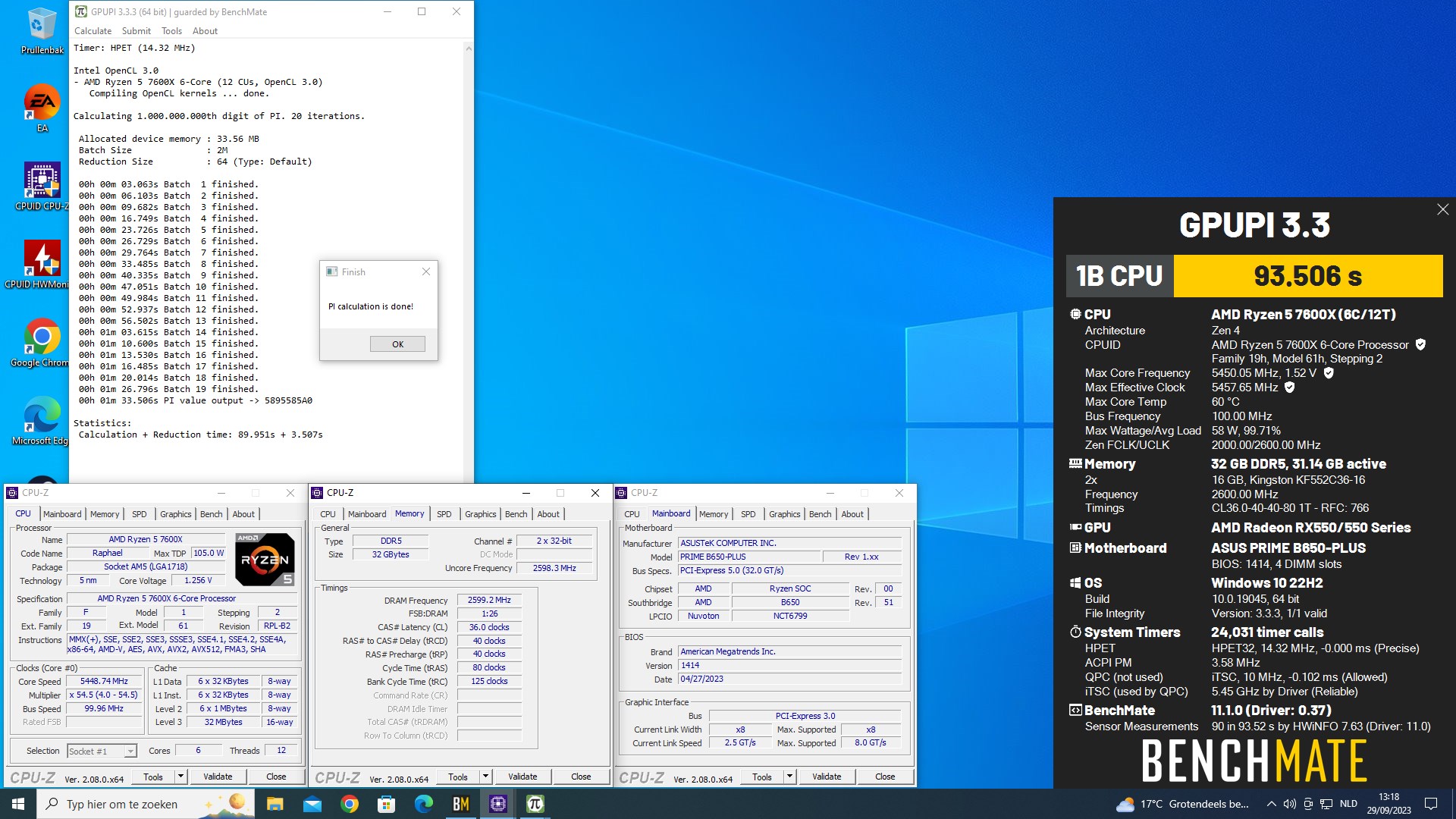Open the CPUID CPU-Z desktop shortcut
The image size is (1456, 819).
click(x=42, y=187)
